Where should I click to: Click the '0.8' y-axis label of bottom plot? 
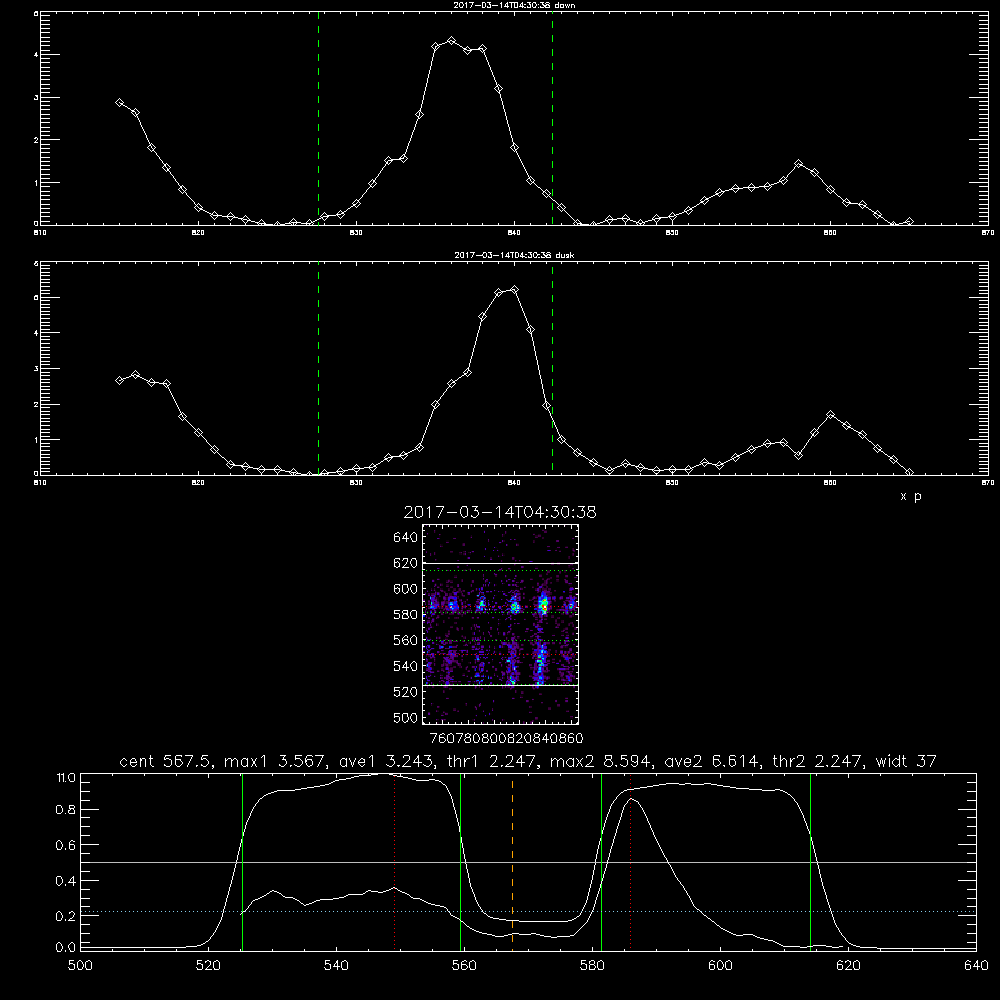(x=66, y=810)
